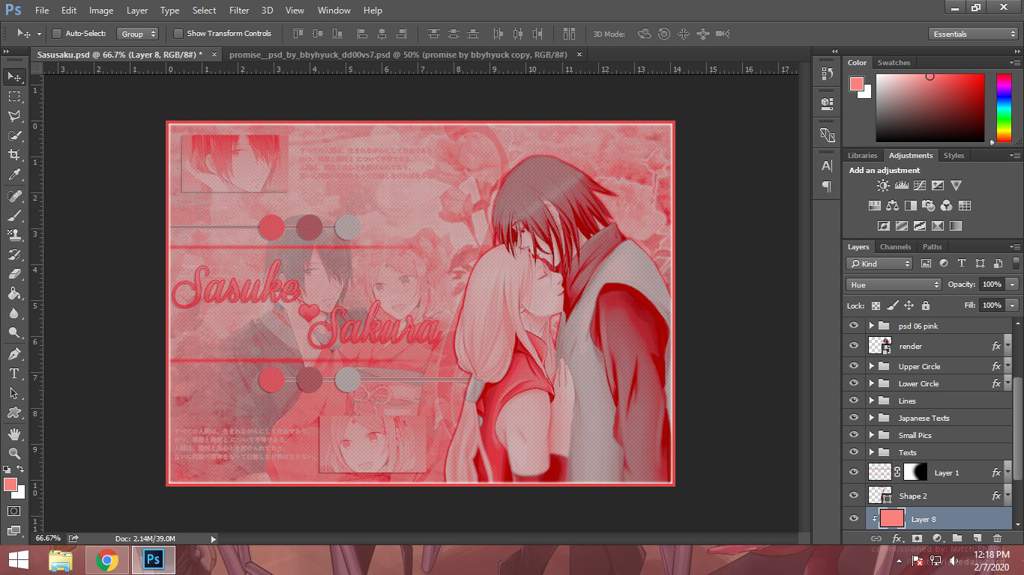1024x575 pixels.
Task: Pick a color in the Color field
Action: pyautogui.click(x=930, y=108)
